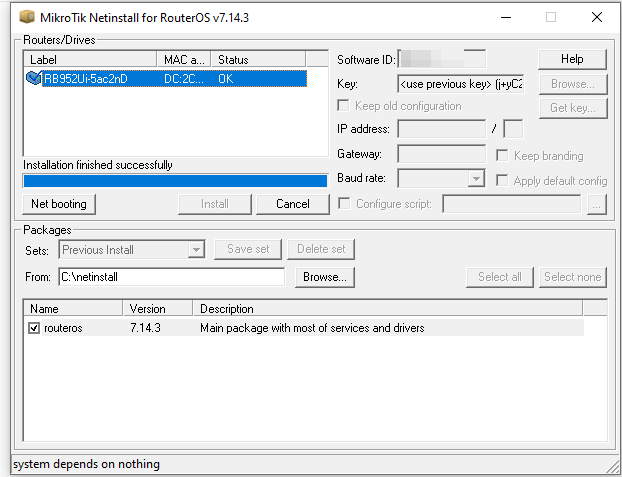Viewport: 622px width, 477px height.
Task: Click the configure script ellipsis browse button
Action: point(597,204)
